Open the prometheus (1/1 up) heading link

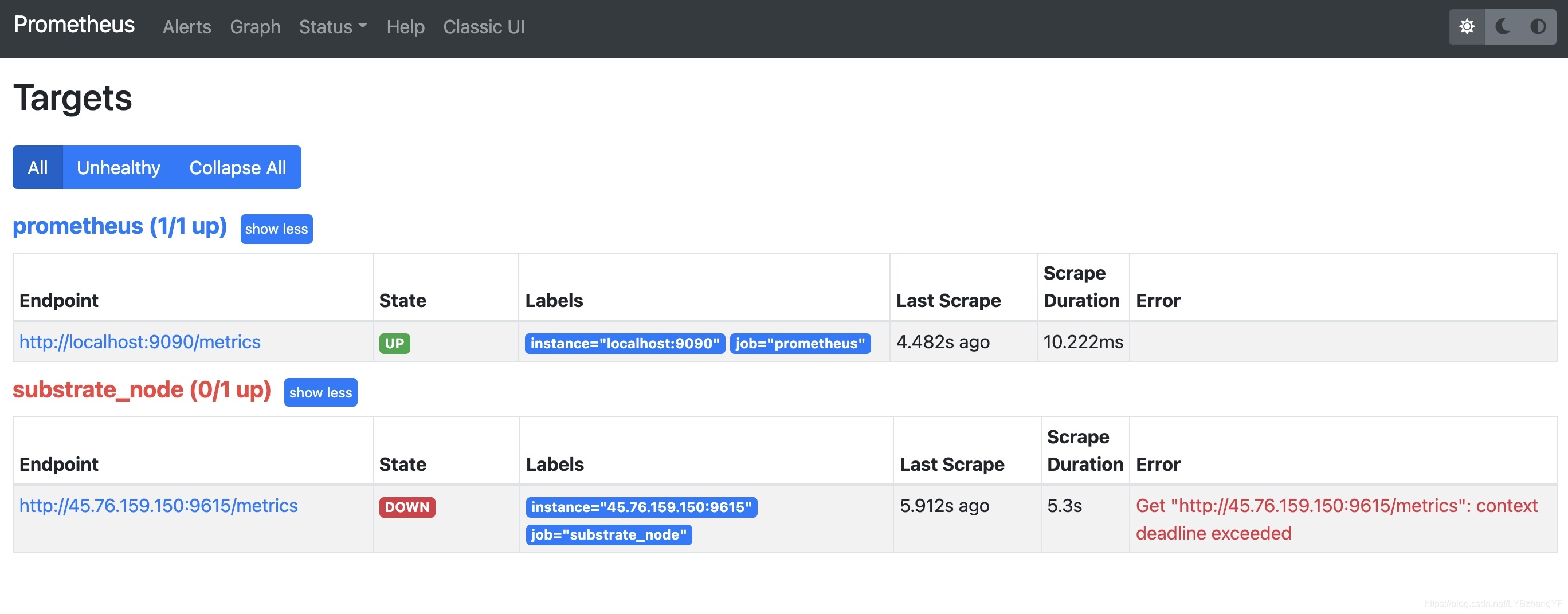[120, 226]
